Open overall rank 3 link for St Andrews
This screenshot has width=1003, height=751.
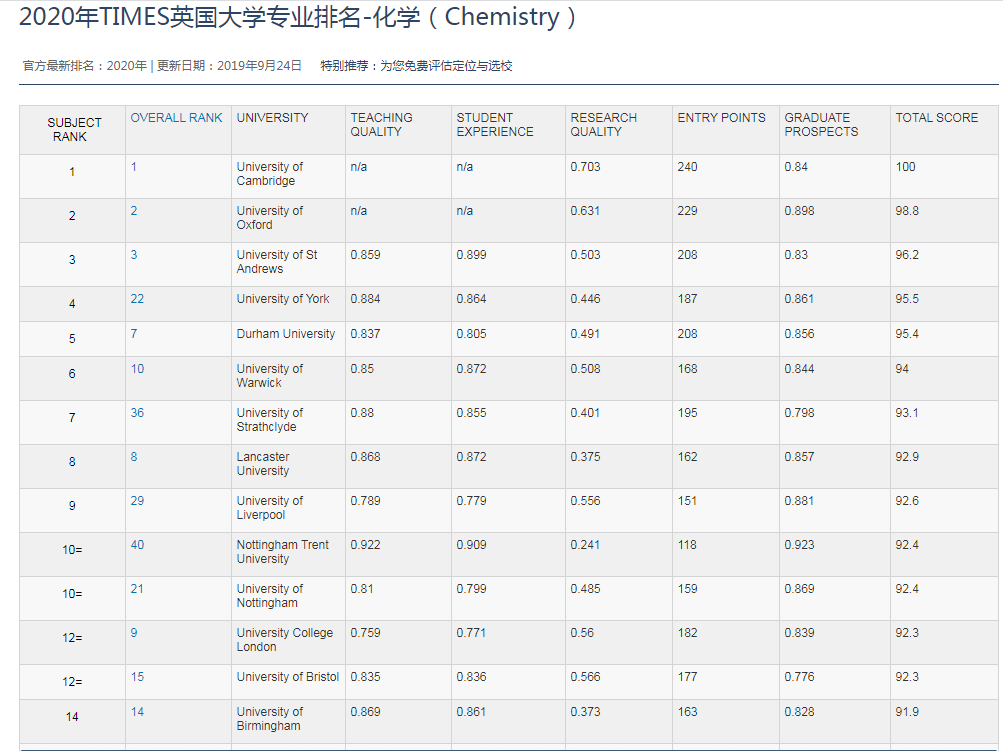(134, 255)
